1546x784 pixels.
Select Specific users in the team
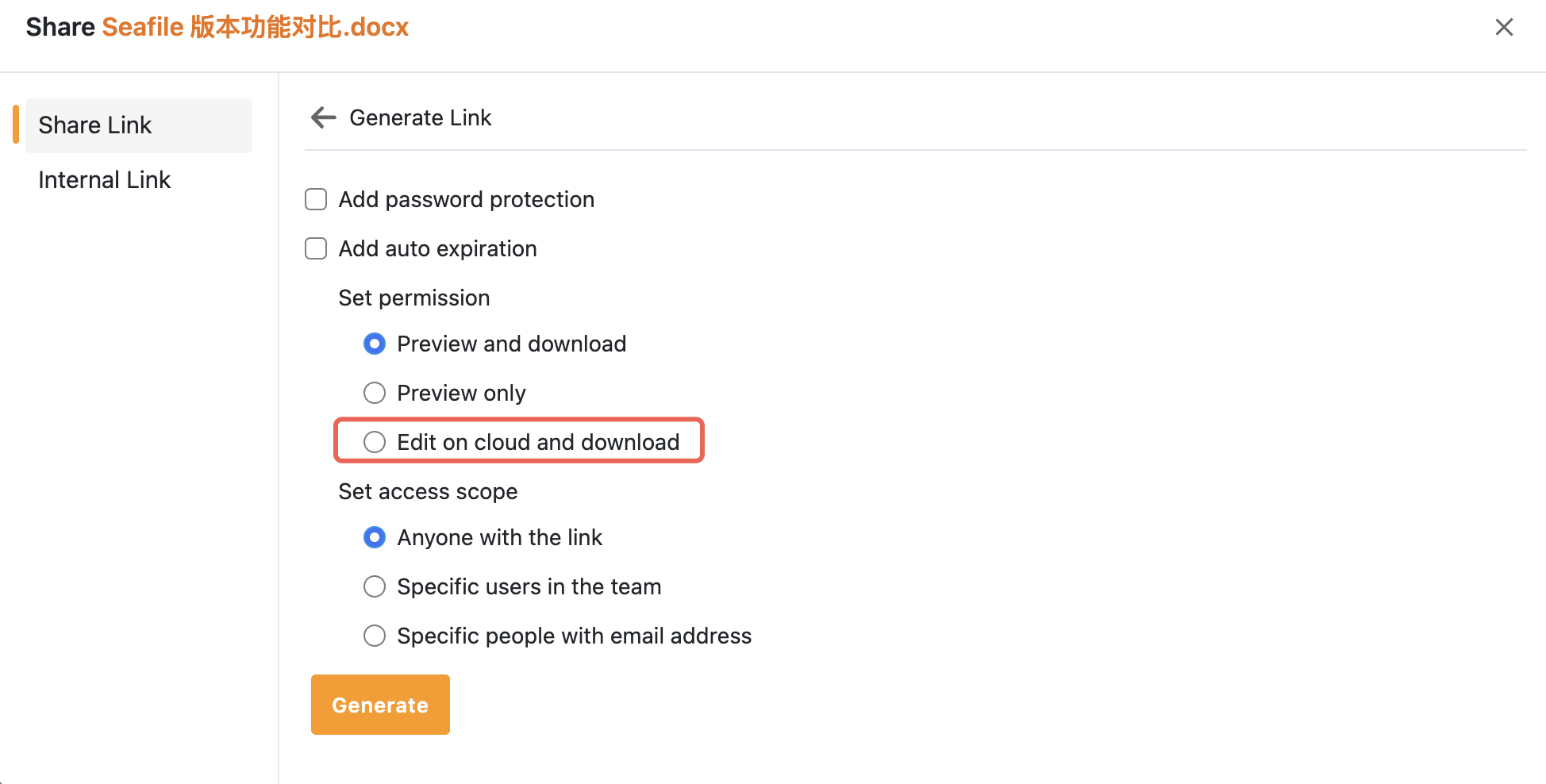[x=375, y=586]
